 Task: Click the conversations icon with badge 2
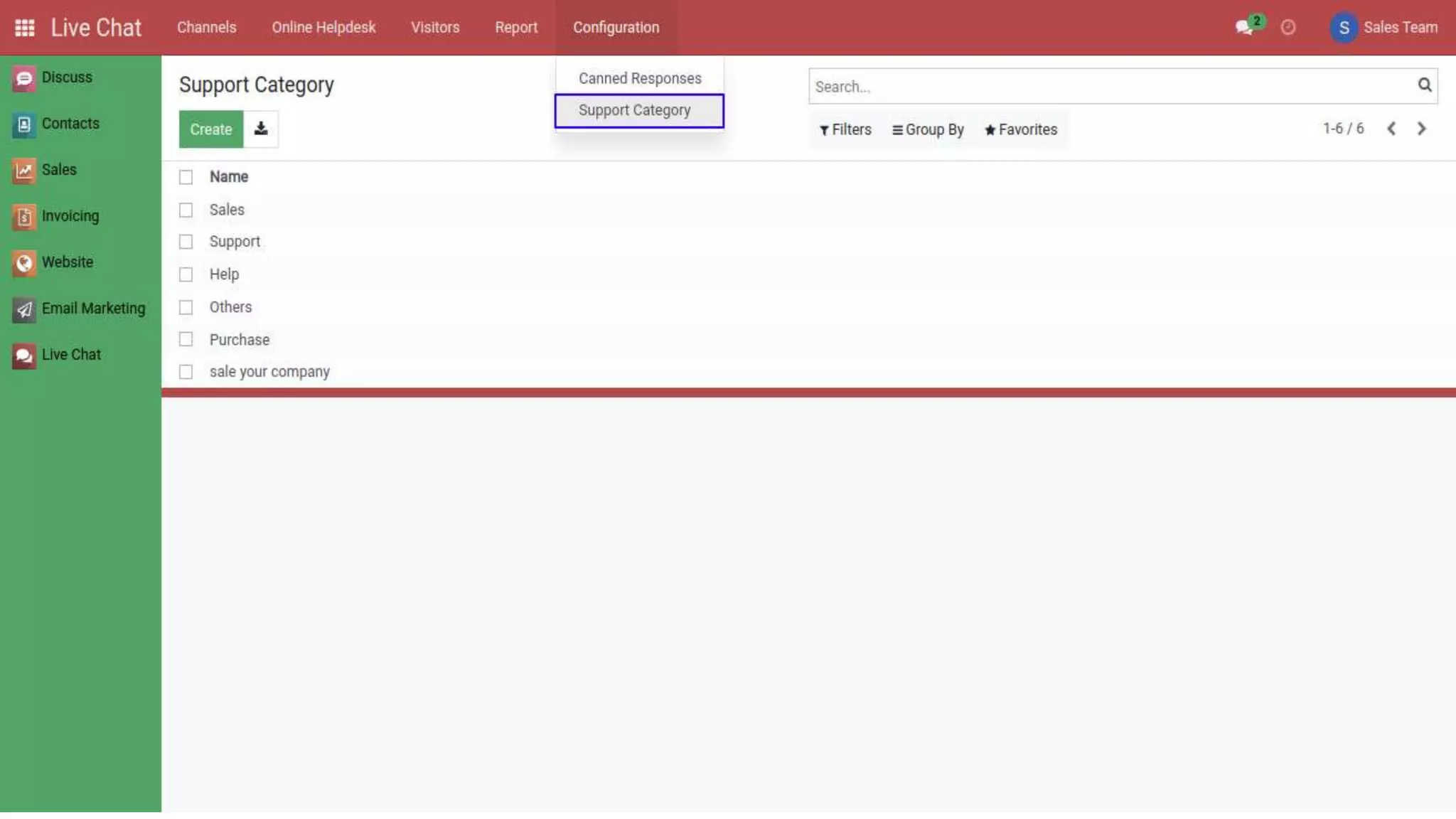pos(1243,28)
